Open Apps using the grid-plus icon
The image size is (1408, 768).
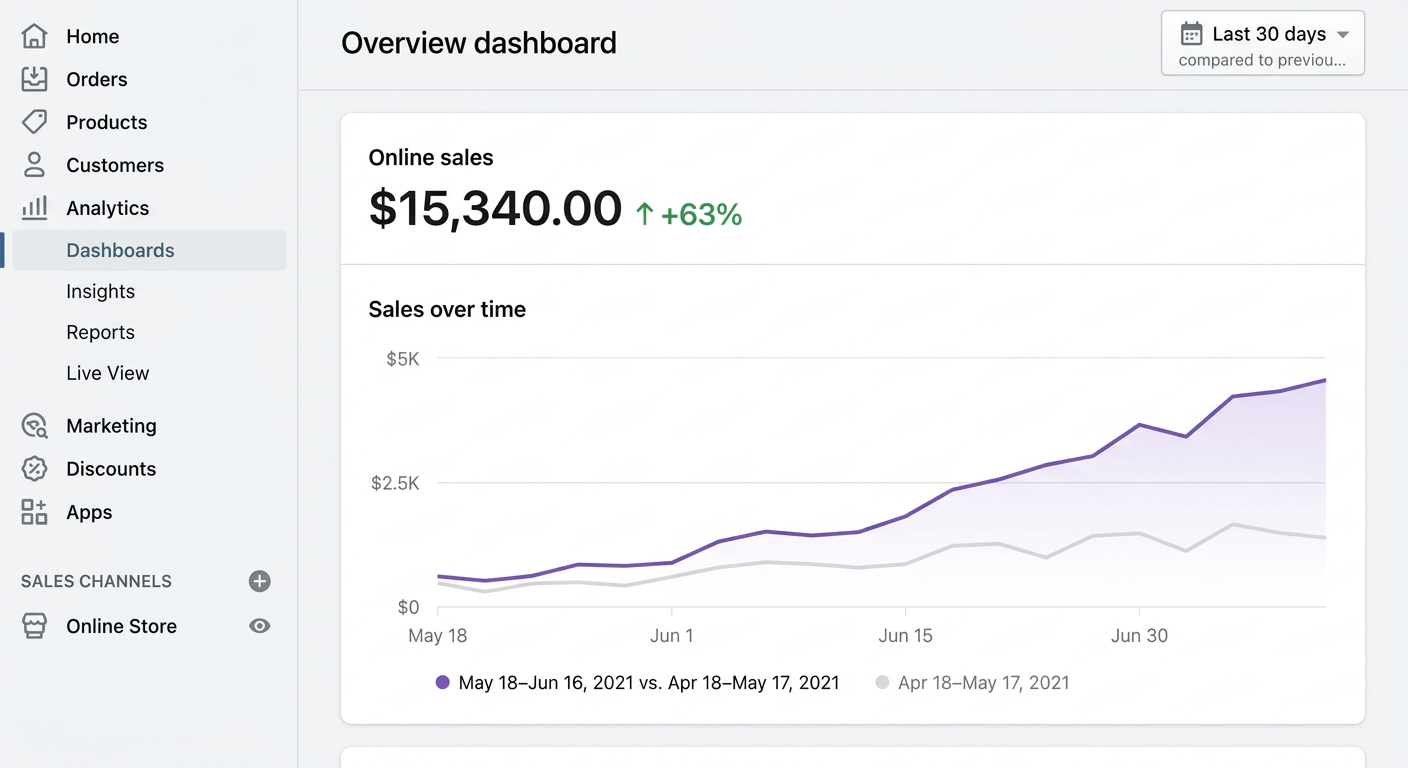tap(34, 512)
